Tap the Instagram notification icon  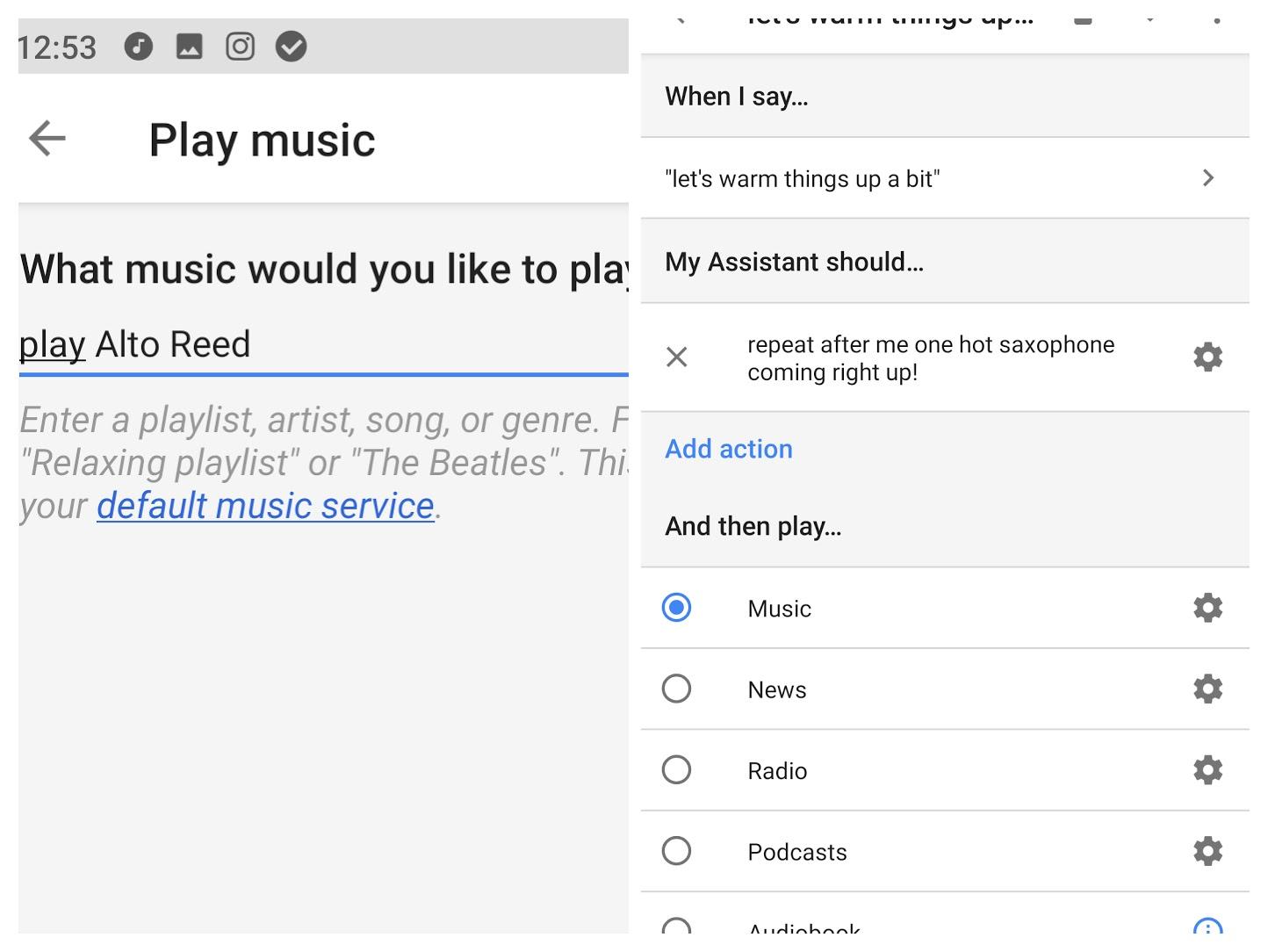[240, 47]
